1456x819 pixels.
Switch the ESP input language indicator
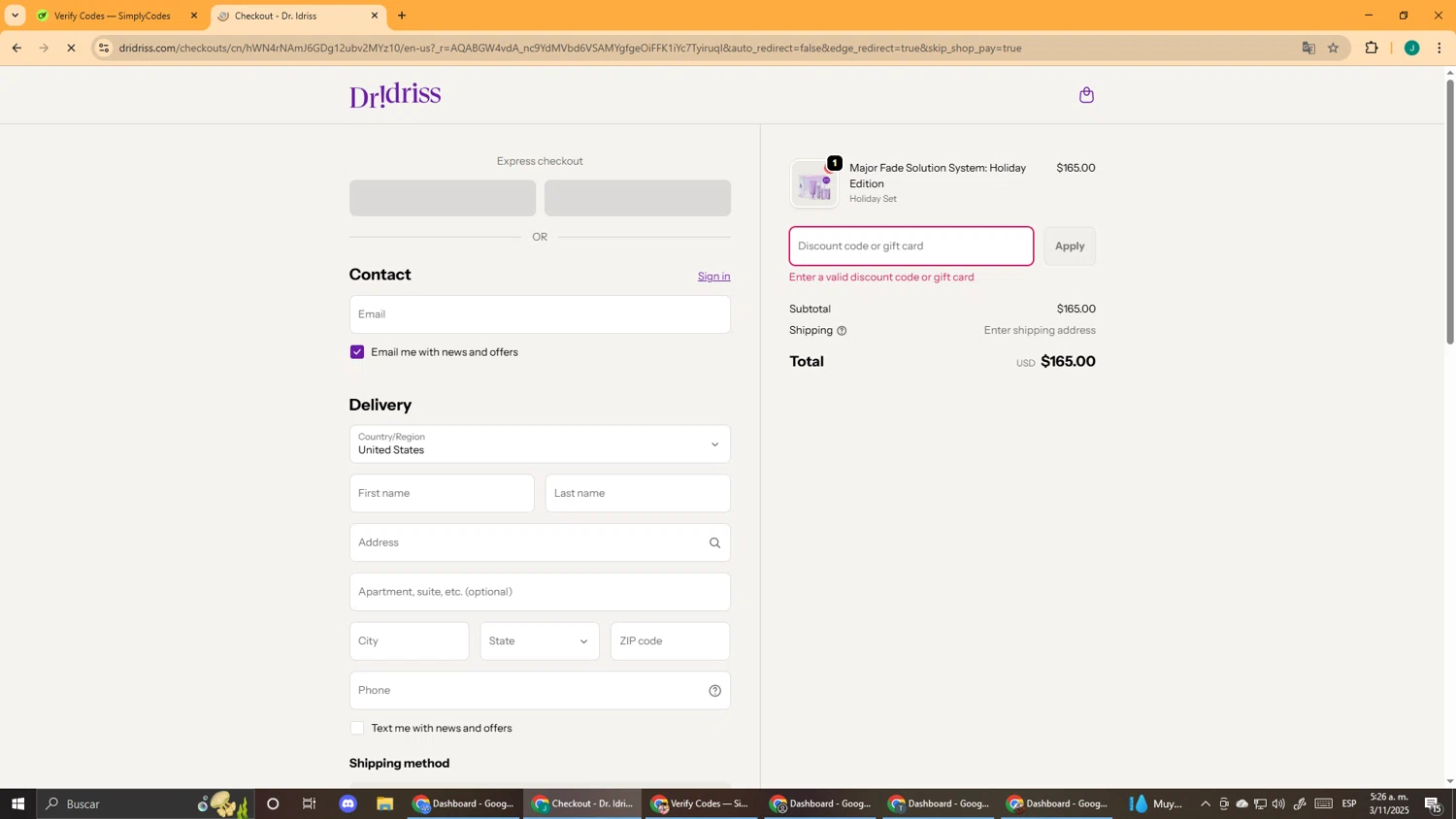tap(1349, 803)
